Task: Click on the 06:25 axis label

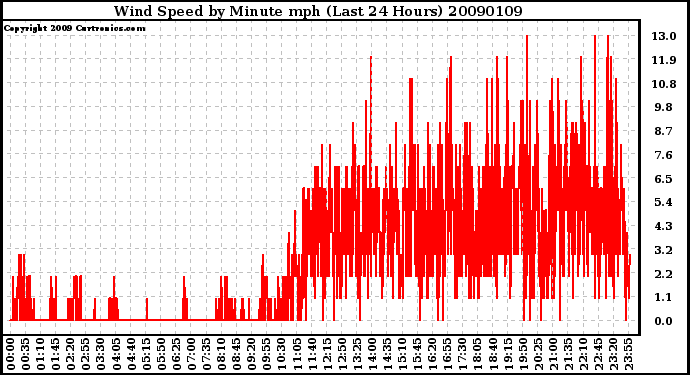Action: coord(176,354)
